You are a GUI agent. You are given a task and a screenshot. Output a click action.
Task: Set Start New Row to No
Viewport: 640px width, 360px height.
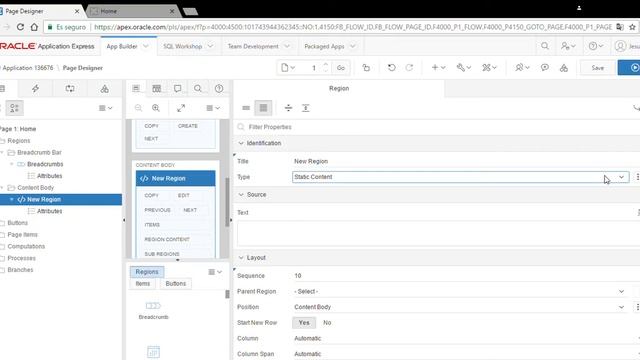point(327,322)
